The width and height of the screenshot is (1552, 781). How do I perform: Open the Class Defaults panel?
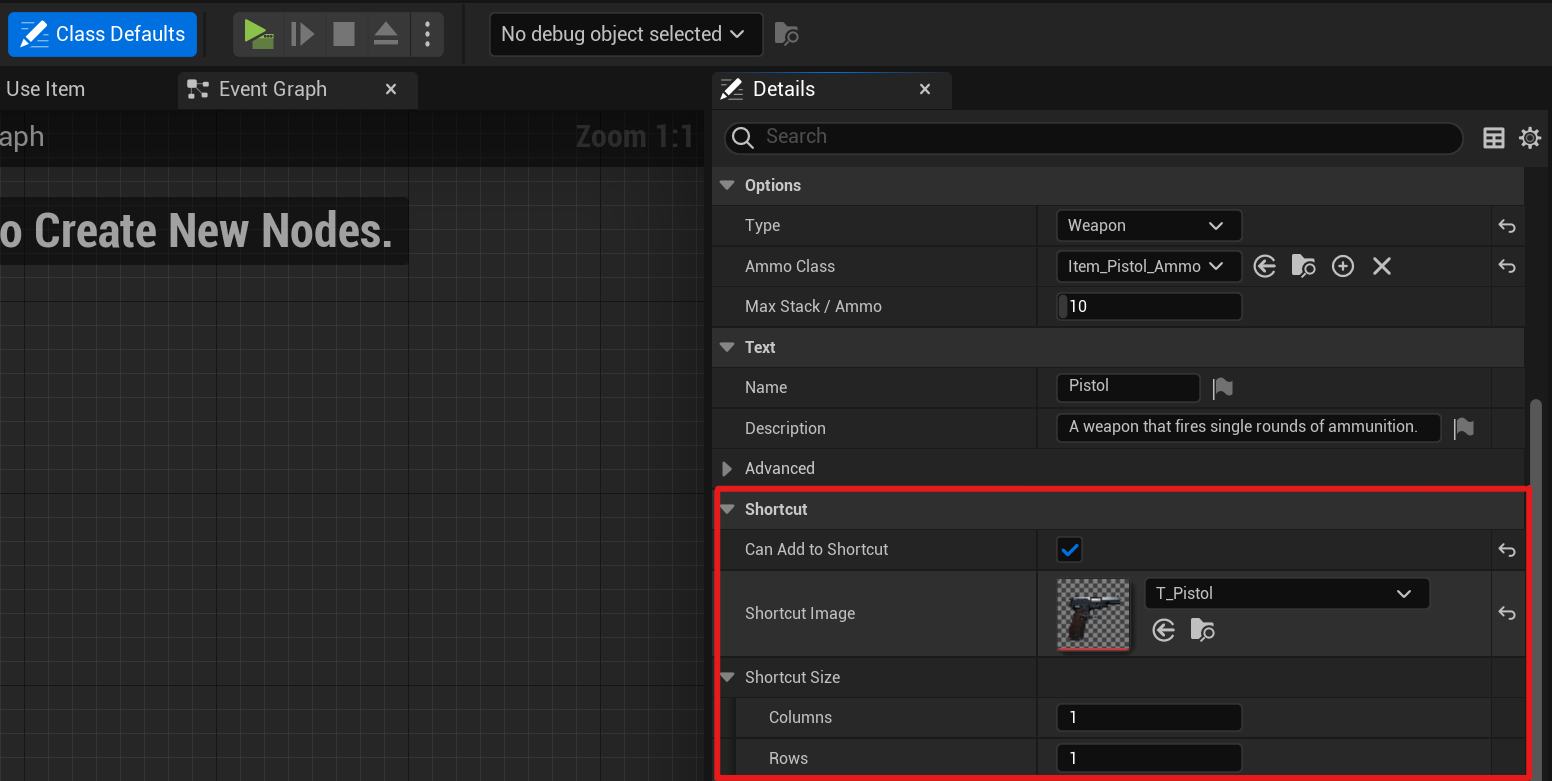point(102,34)
